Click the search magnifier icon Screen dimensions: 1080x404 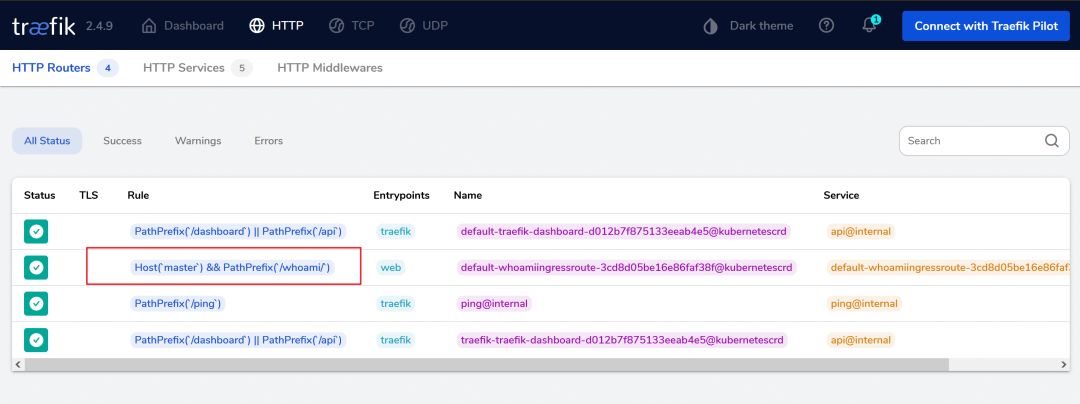(x=1052, y=140)
